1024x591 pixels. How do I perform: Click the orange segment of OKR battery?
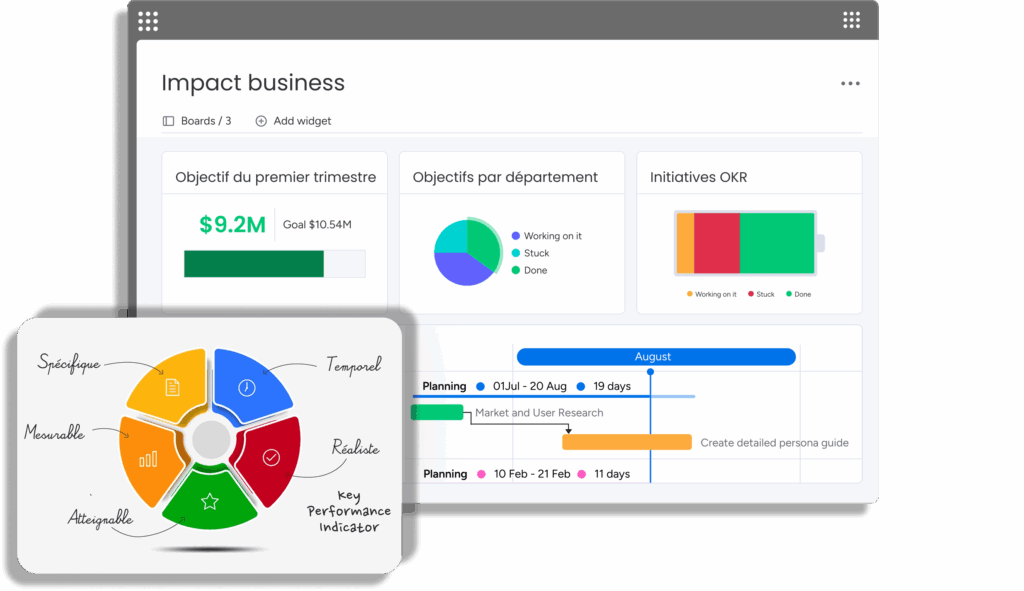(x=685, y=243)
